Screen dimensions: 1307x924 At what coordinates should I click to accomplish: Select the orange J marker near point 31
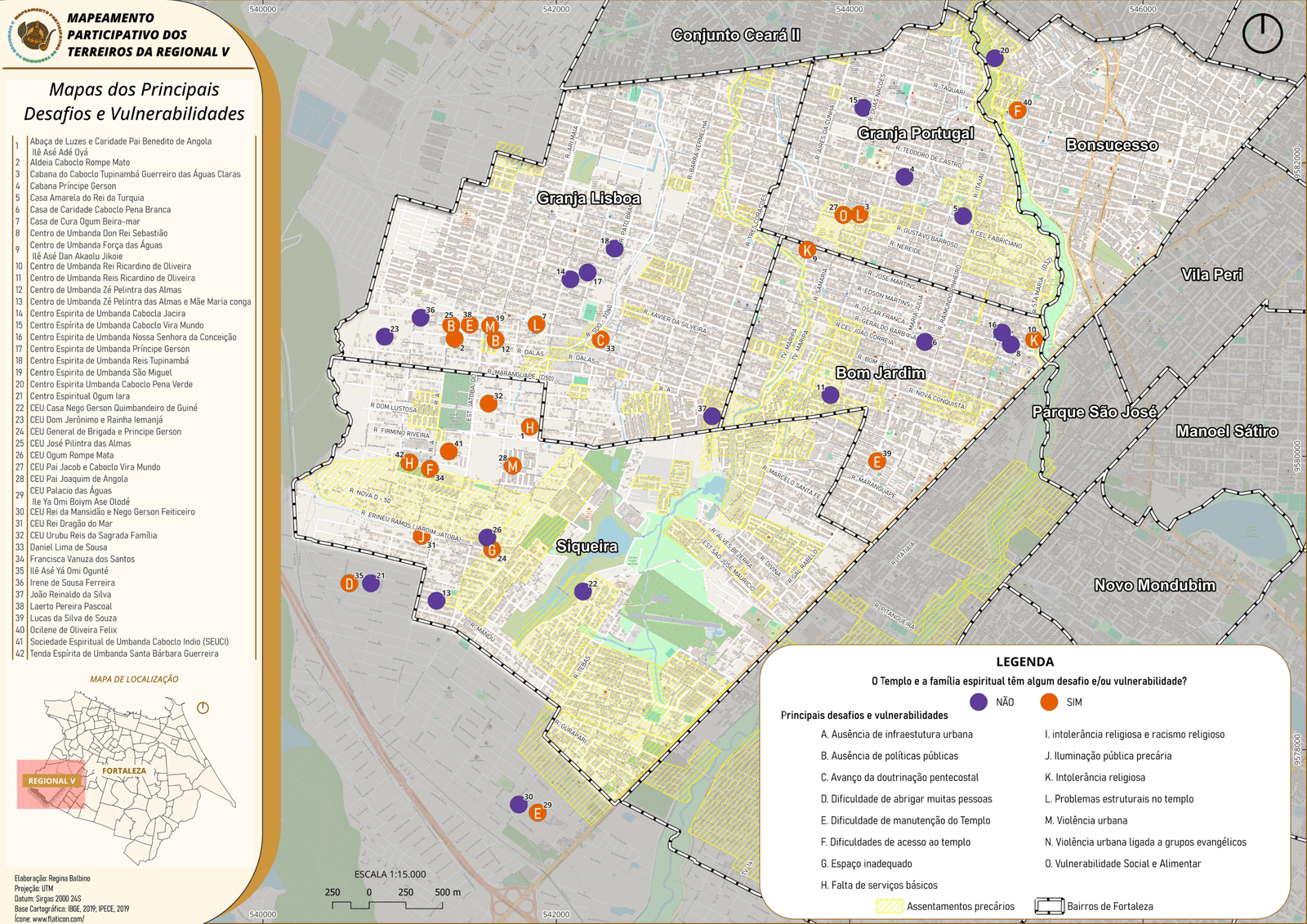pos(421,537)
